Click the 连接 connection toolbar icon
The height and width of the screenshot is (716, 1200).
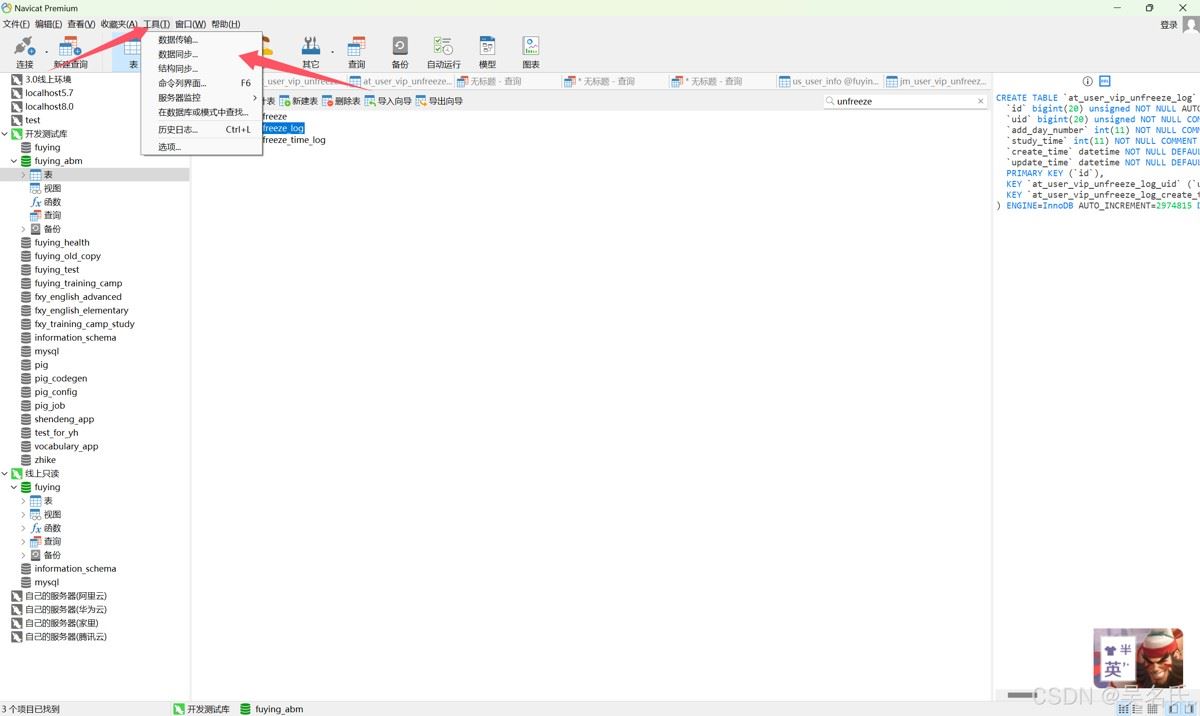[x=24, y=52]
